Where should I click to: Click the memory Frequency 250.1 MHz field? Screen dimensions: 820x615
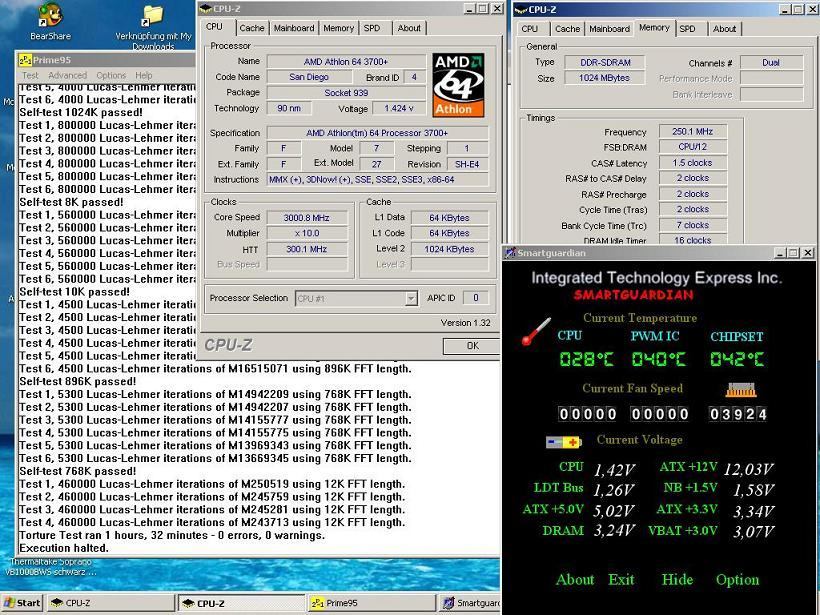[x=692, y=132]
